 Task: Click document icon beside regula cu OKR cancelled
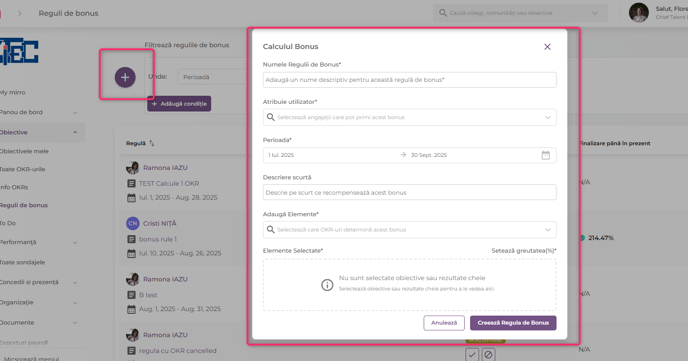click(x=131, y=350)
